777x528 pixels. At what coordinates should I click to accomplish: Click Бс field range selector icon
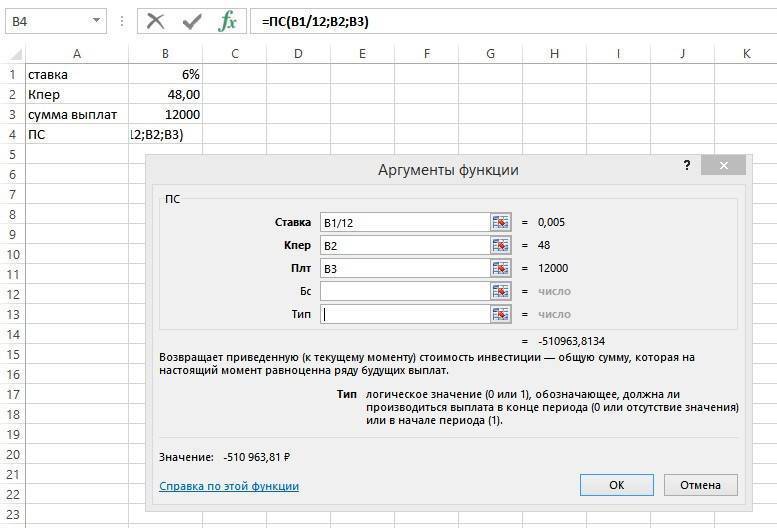click(500, 291)
